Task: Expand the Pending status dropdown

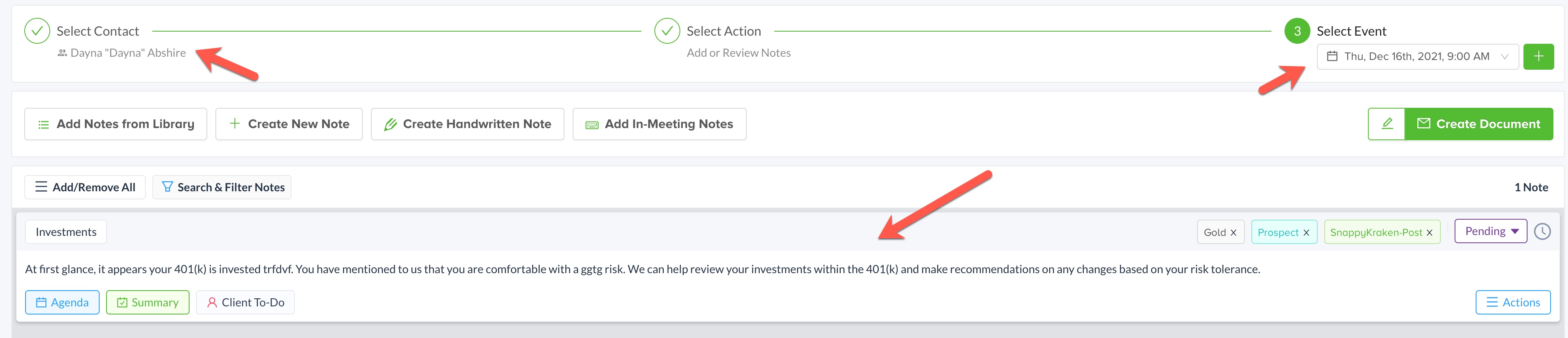Action: [1490, 231]
